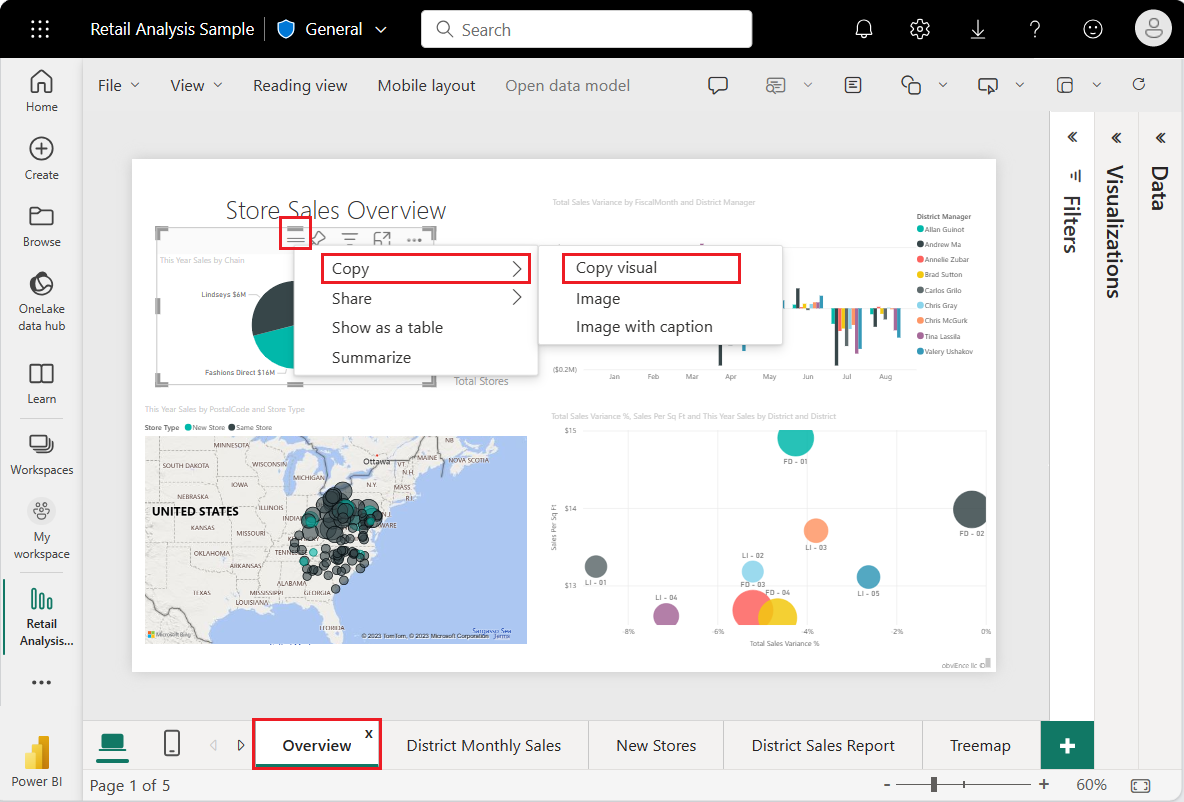The height and width of the screenshot is (802, 1184).
Task: Expand the View menu
Action: pos(194,85)
